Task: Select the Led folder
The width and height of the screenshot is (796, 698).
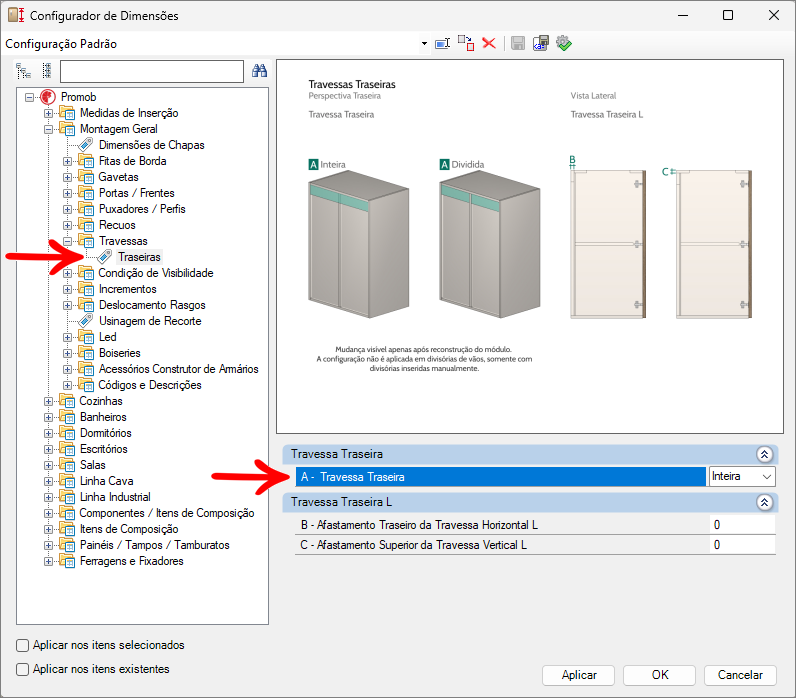Action: click(x=107, y=337)
